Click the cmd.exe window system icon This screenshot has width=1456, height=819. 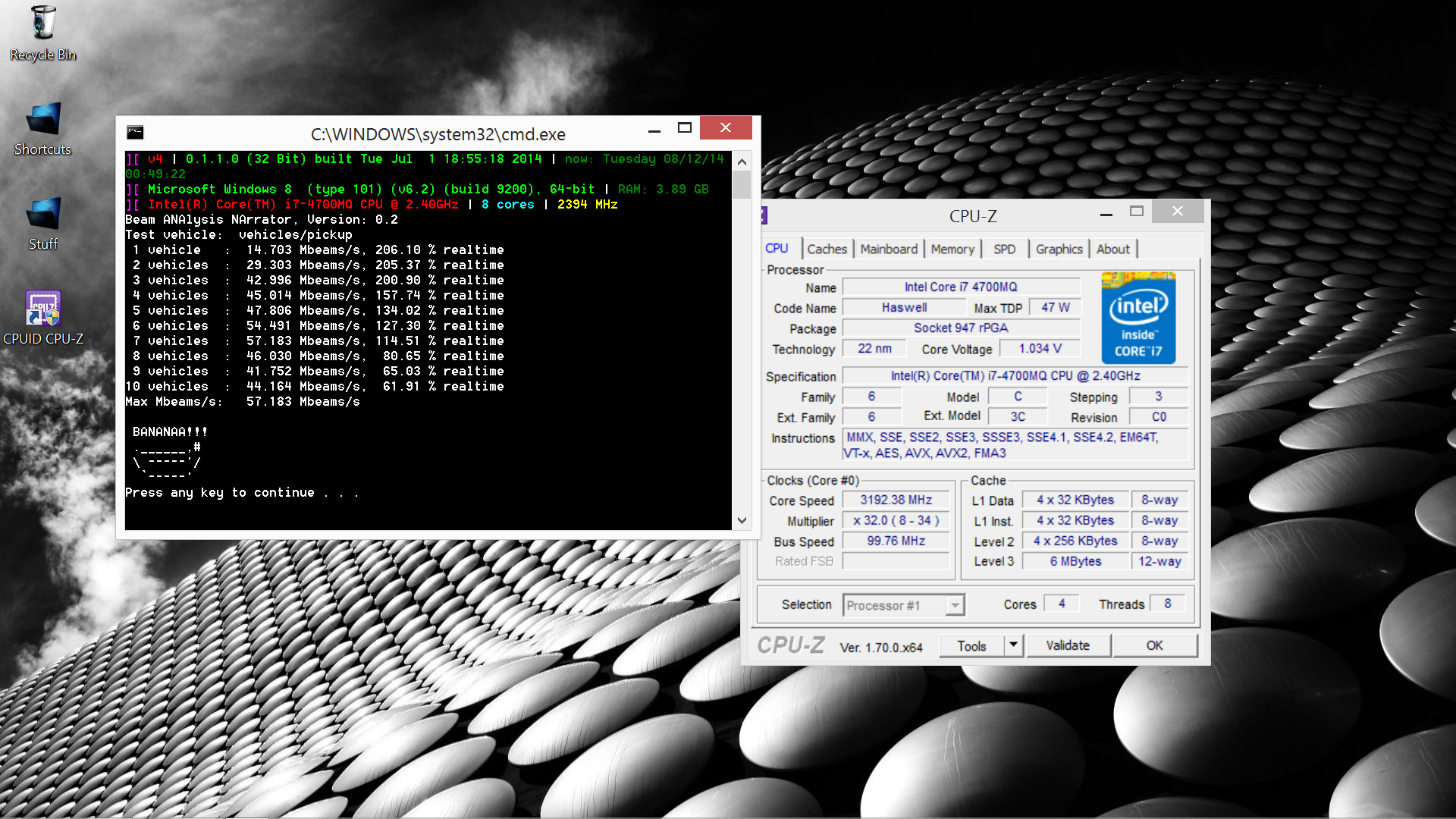coord(135,132)
